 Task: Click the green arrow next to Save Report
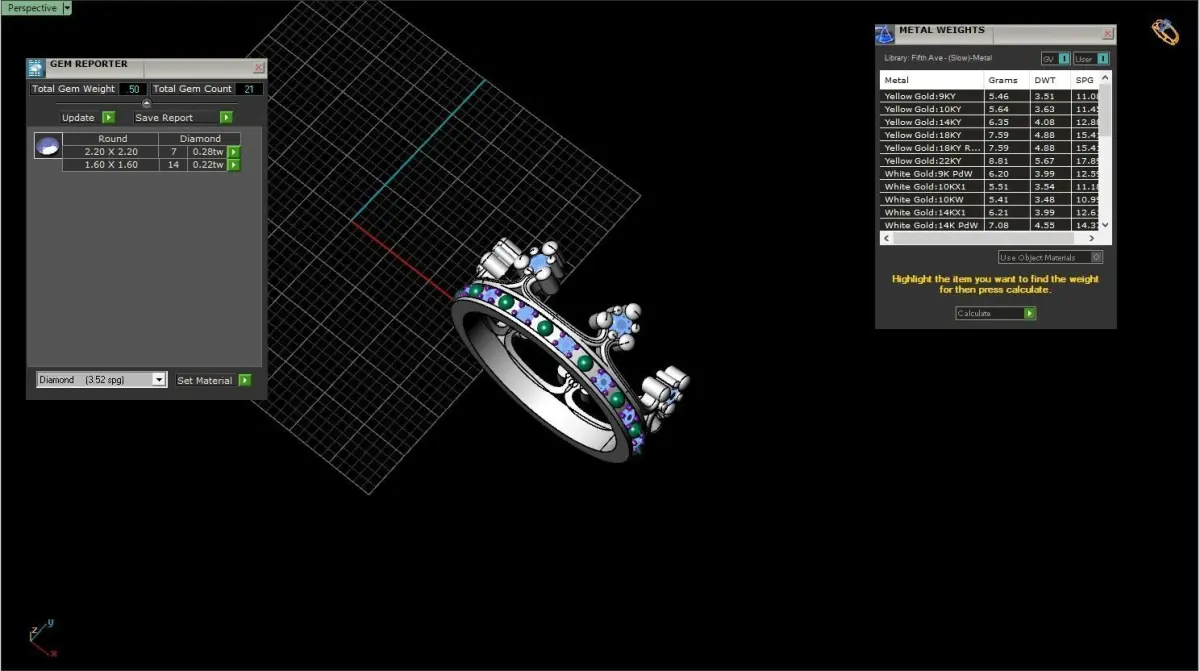pos(226,117)
